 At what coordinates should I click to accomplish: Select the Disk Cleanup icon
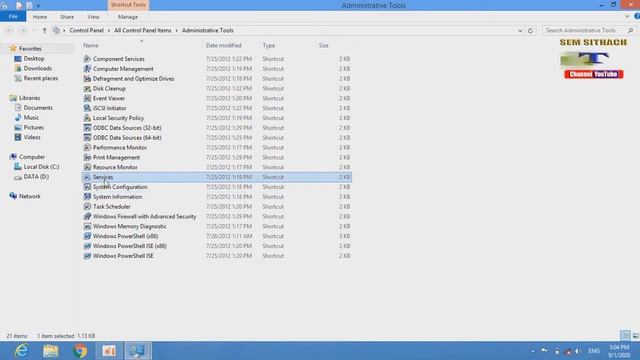click(87, 88)
